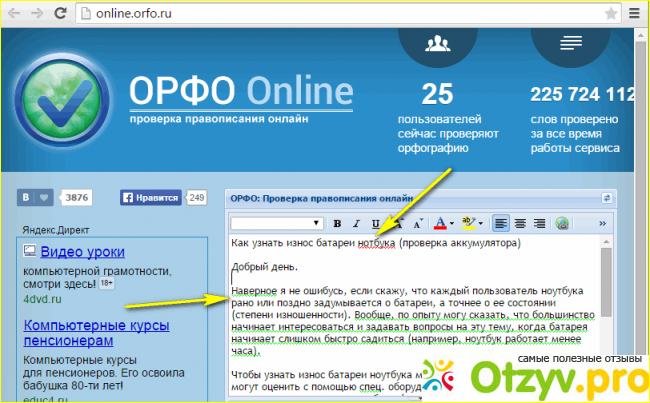
Task: Toggle italic formatting in the editor toolbar
Action: click(356, 223)
